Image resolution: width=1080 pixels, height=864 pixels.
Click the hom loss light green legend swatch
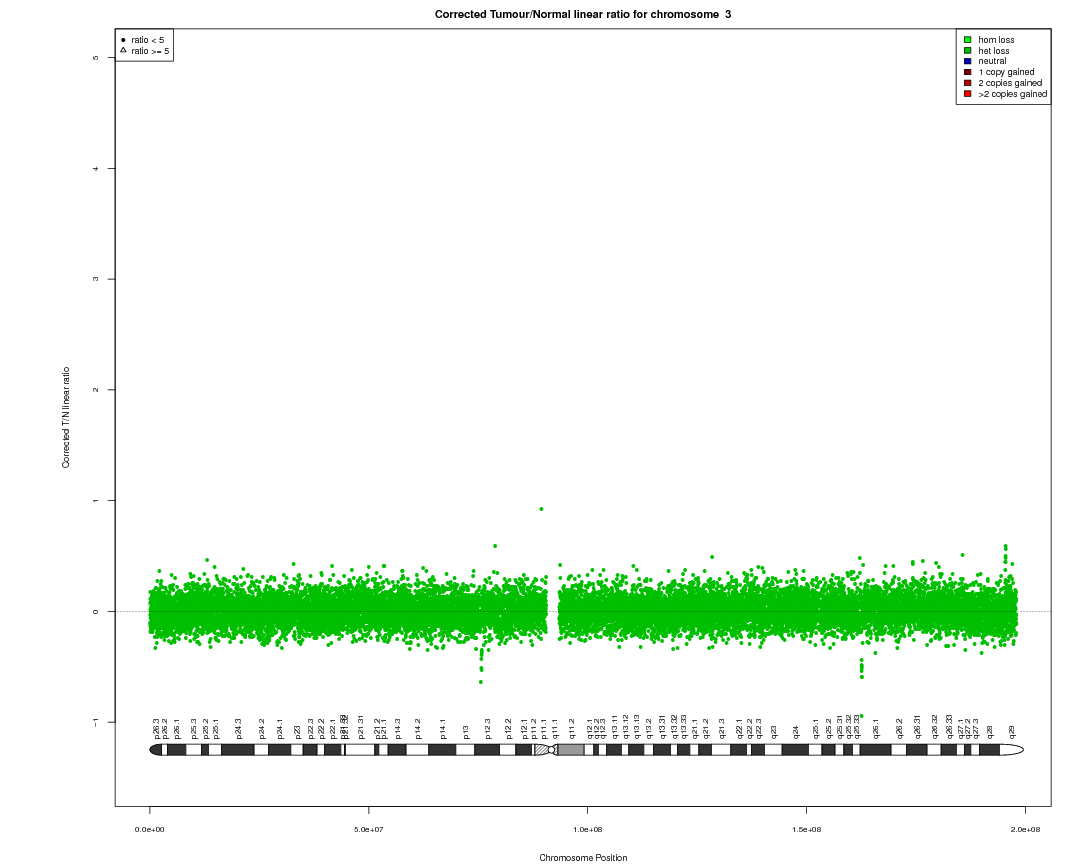click(968, 40)
